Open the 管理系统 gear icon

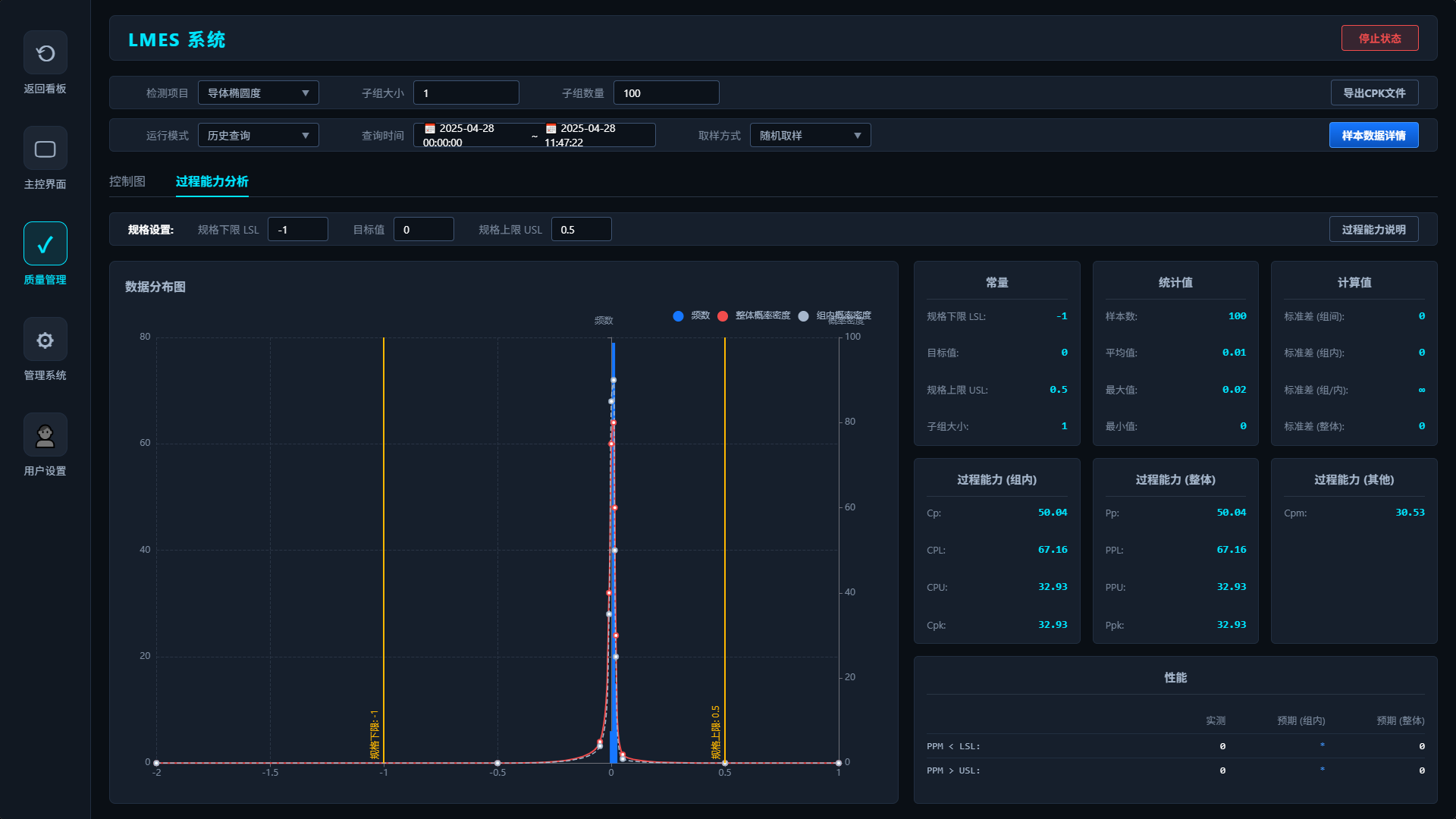[45, 340]
